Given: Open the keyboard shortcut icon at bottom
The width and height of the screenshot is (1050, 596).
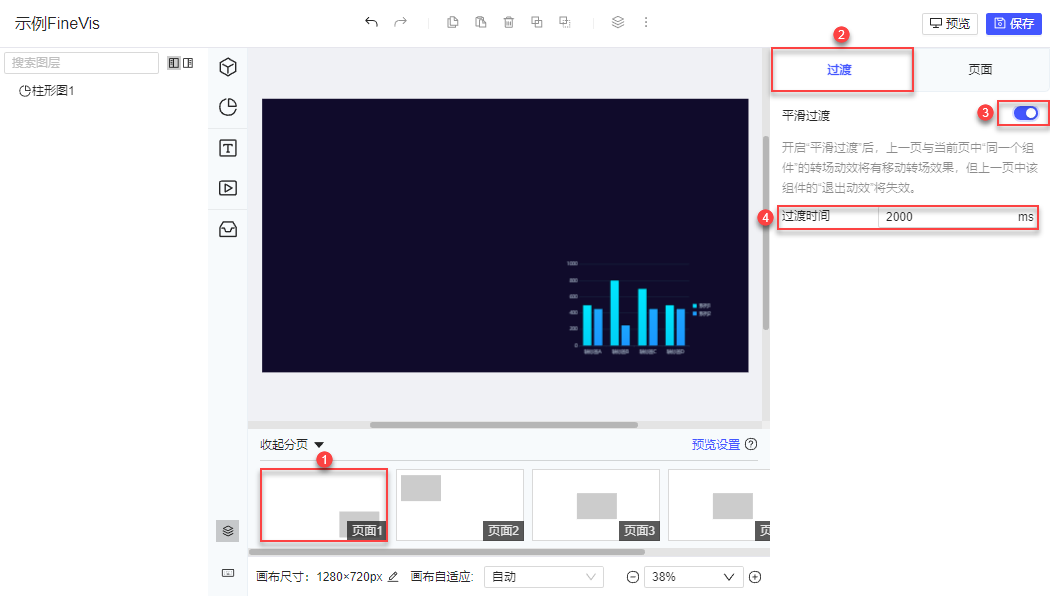Looking at the screenshot, I should (228, 573).
